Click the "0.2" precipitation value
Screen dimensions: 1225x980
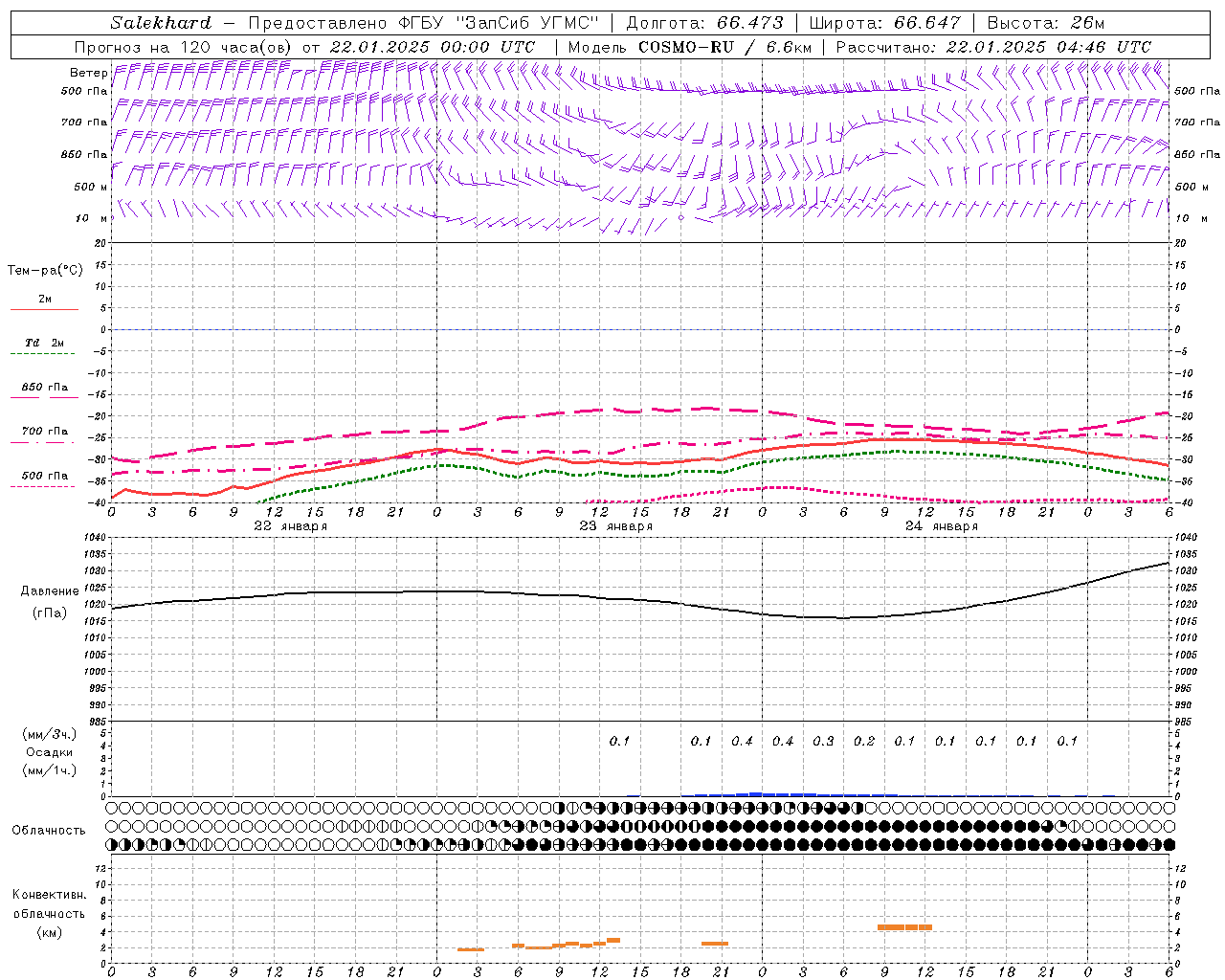[x=864, y=742]
